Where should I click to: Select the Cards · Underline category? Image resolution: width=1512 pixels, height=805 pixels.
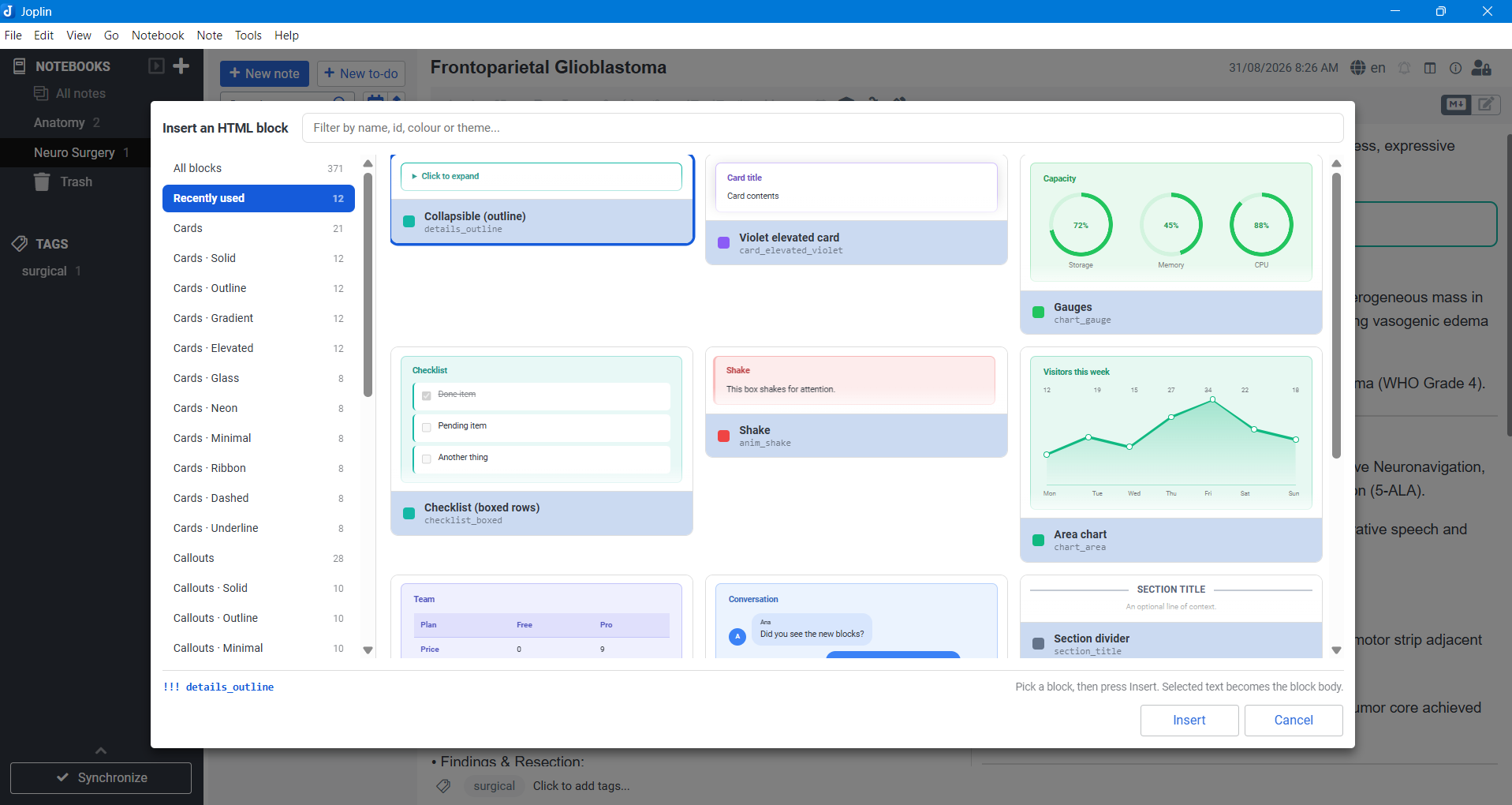click(259, 528)
